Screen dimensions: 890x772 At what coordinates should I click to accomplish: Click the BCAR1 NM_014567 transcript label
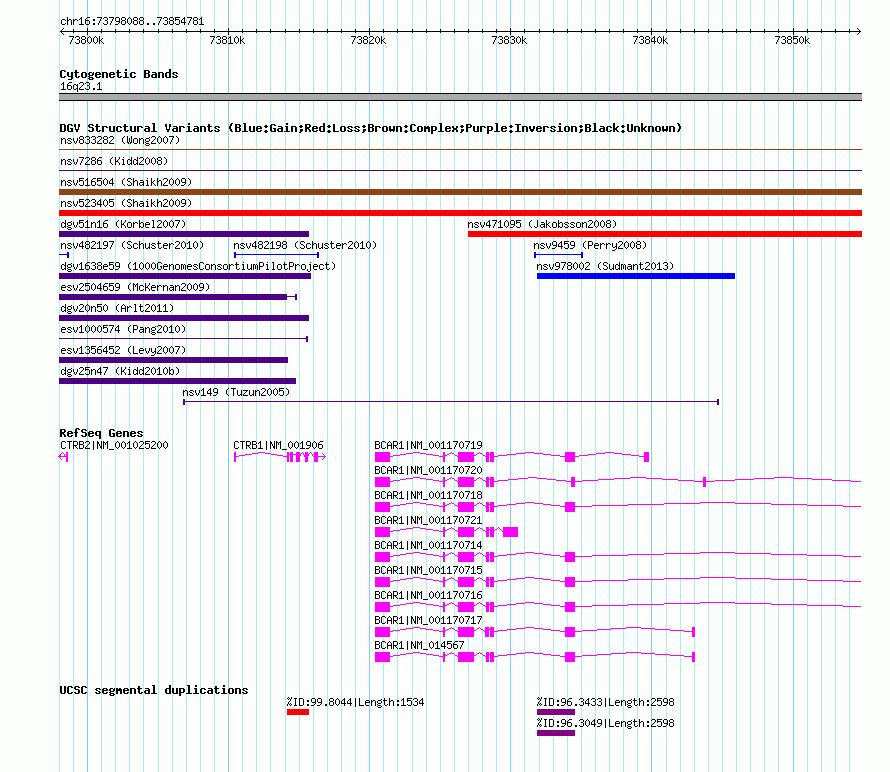419,645
